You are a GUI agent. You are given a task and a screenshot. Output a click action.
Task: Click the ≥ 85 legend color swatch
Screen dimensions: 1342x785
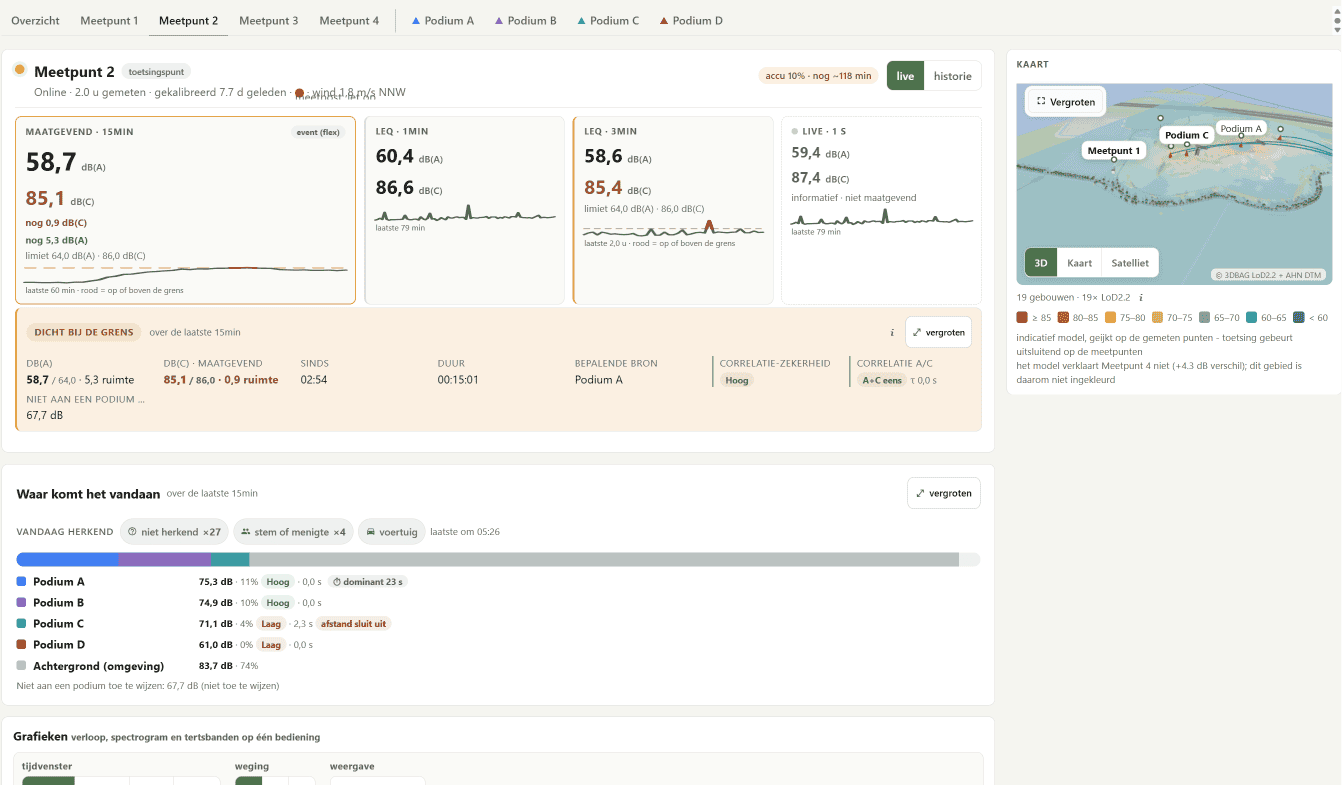pyautogui.click(x=1022, y=318)
